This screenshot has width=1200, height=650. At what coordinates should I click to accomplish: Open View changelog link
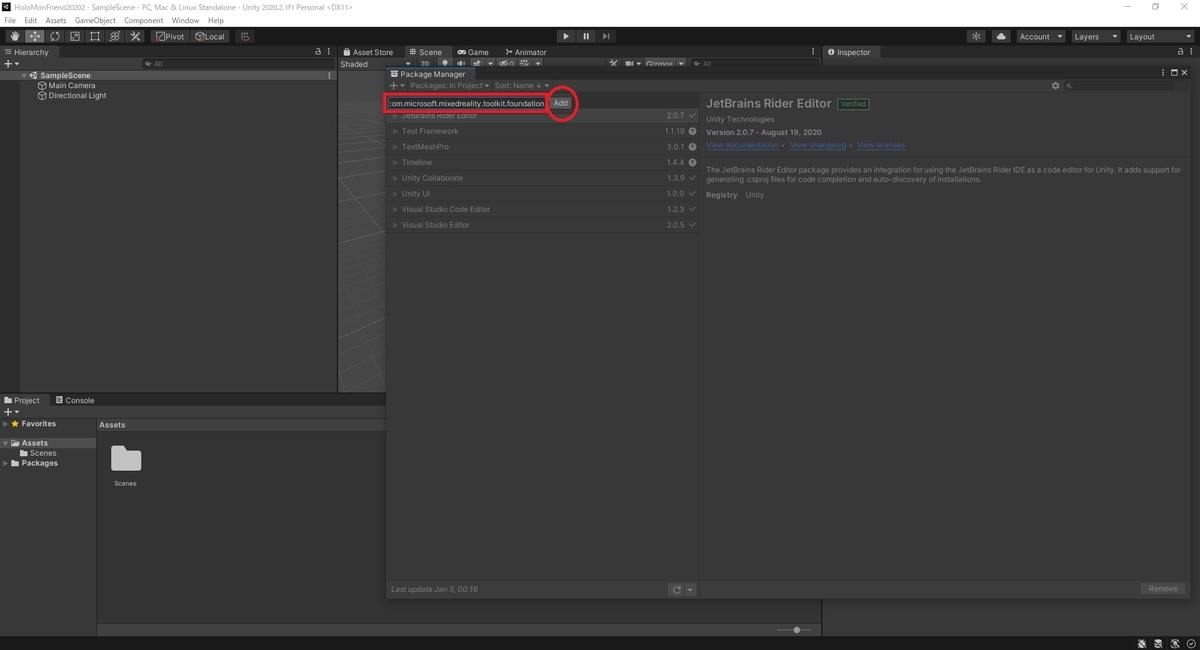[818, 146]
